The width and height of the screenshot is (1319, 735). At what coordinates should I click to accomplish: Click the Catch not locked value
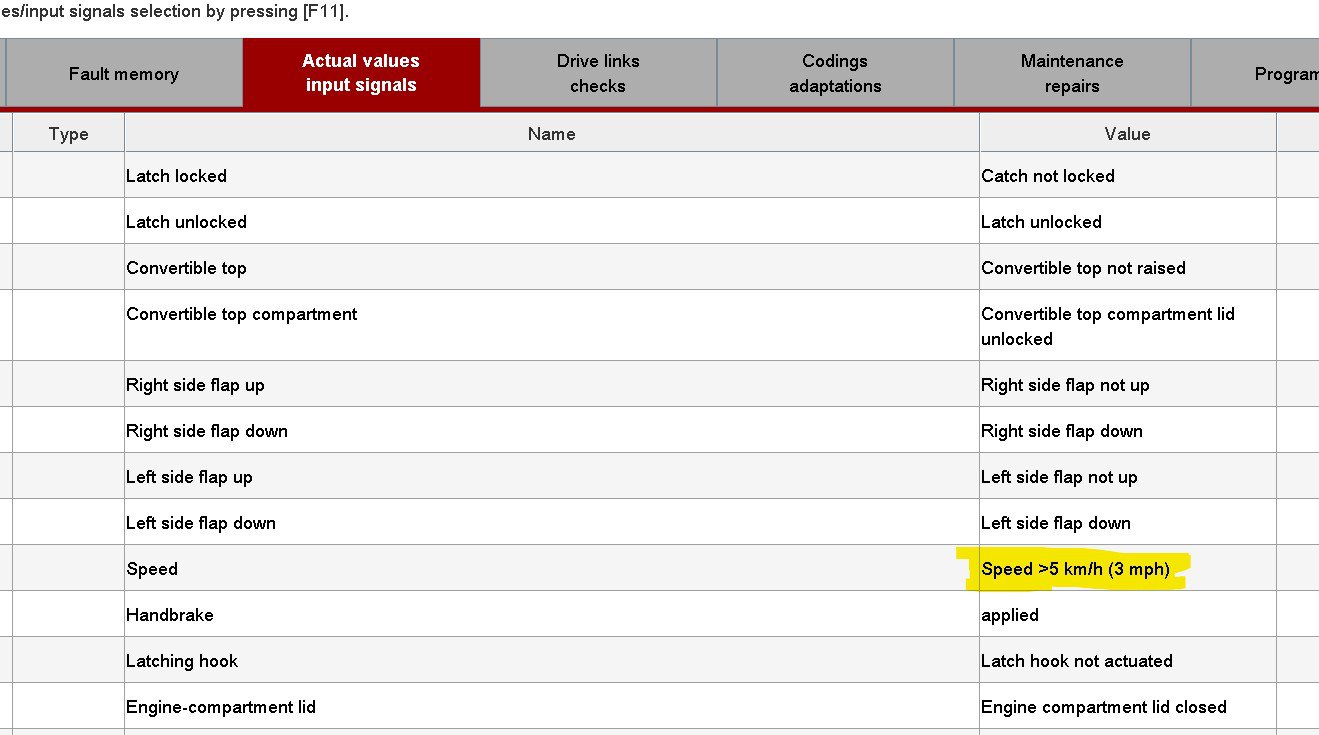1048,176
